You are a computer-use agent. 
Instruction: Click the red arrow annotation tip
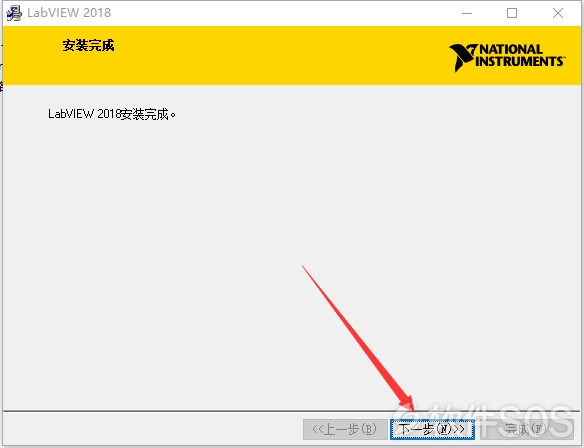[x=412, y=407]
